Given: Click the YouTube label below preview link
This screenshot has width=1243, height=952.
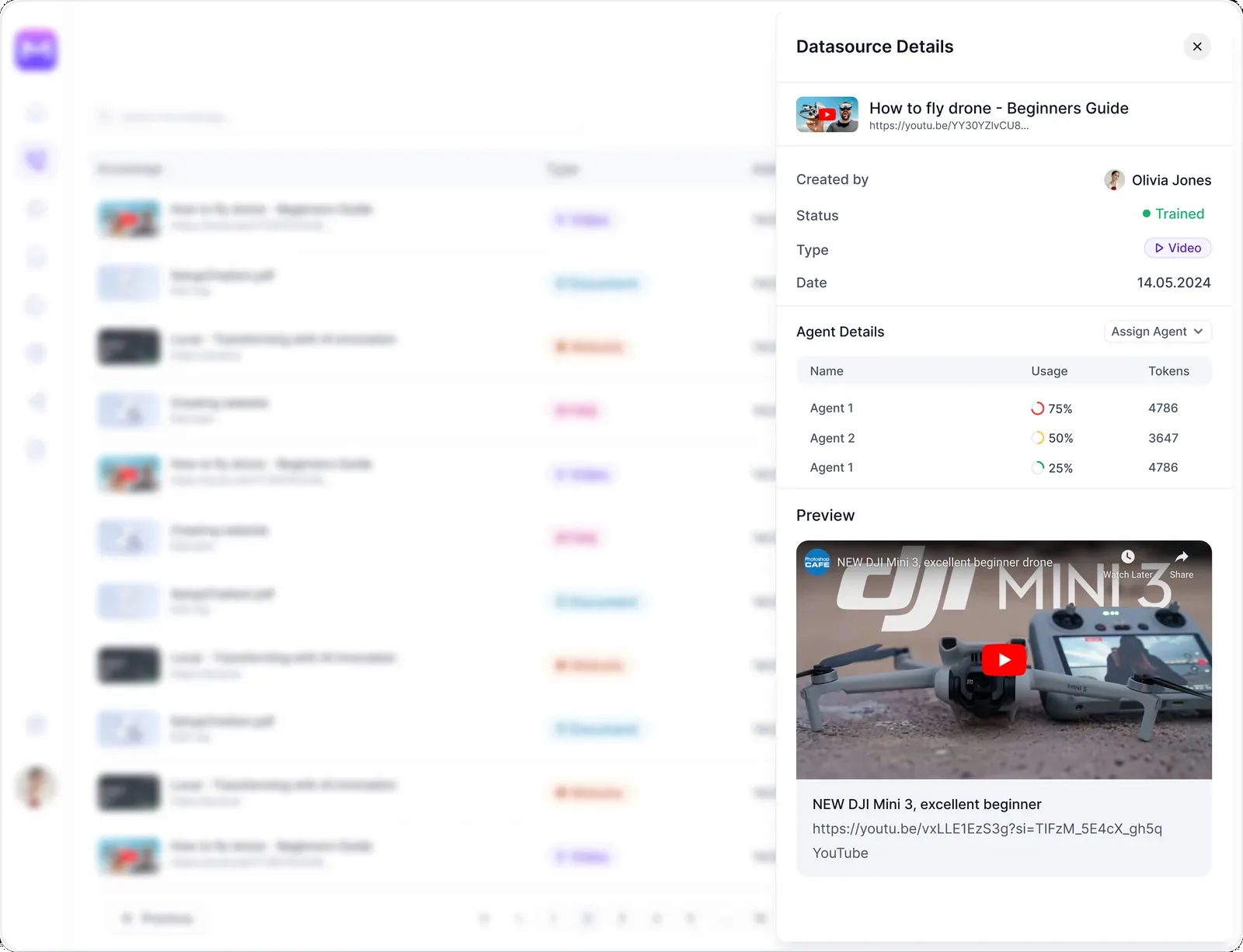Looking at the screenshot, I should pyautogui.click(x=841, y=853).
